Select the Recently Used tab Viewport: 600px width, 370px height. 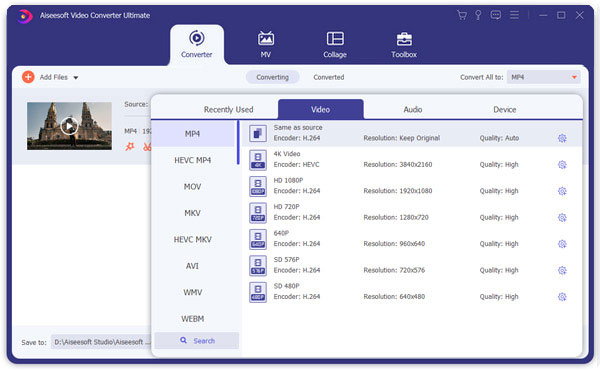[228, 109]
